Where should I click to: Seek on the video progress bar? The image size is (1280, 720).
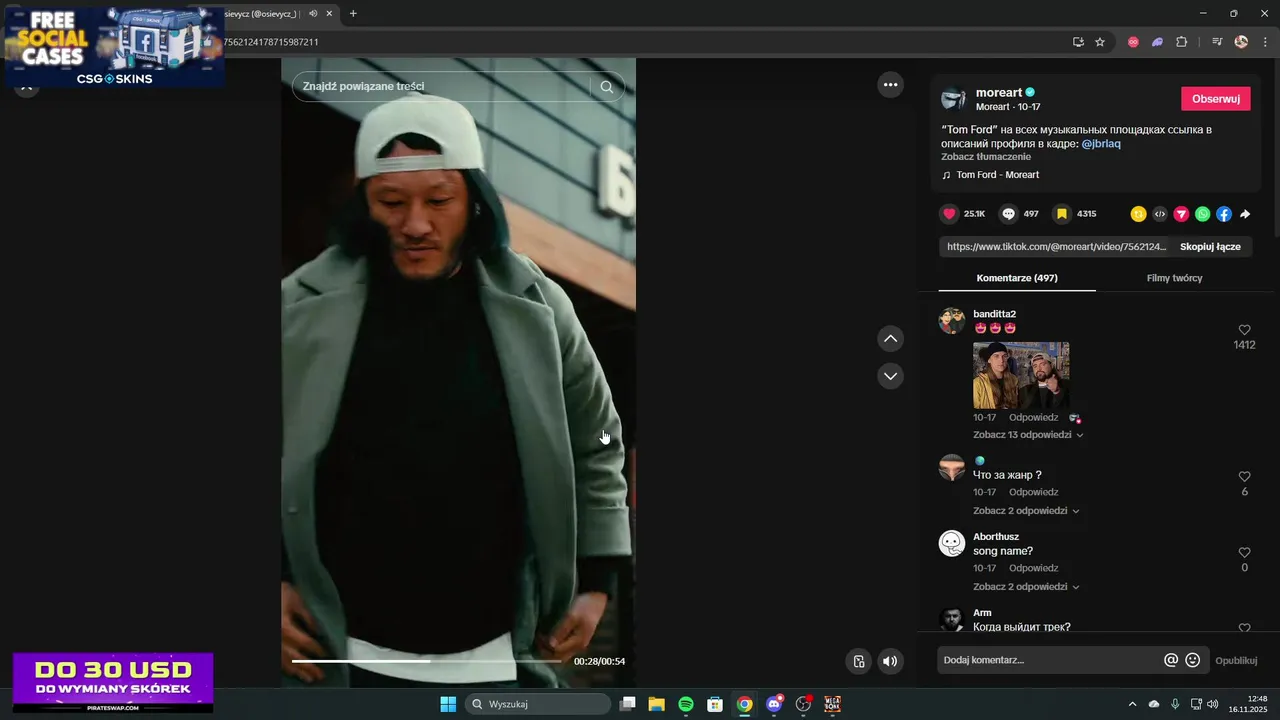pos(426,661)
